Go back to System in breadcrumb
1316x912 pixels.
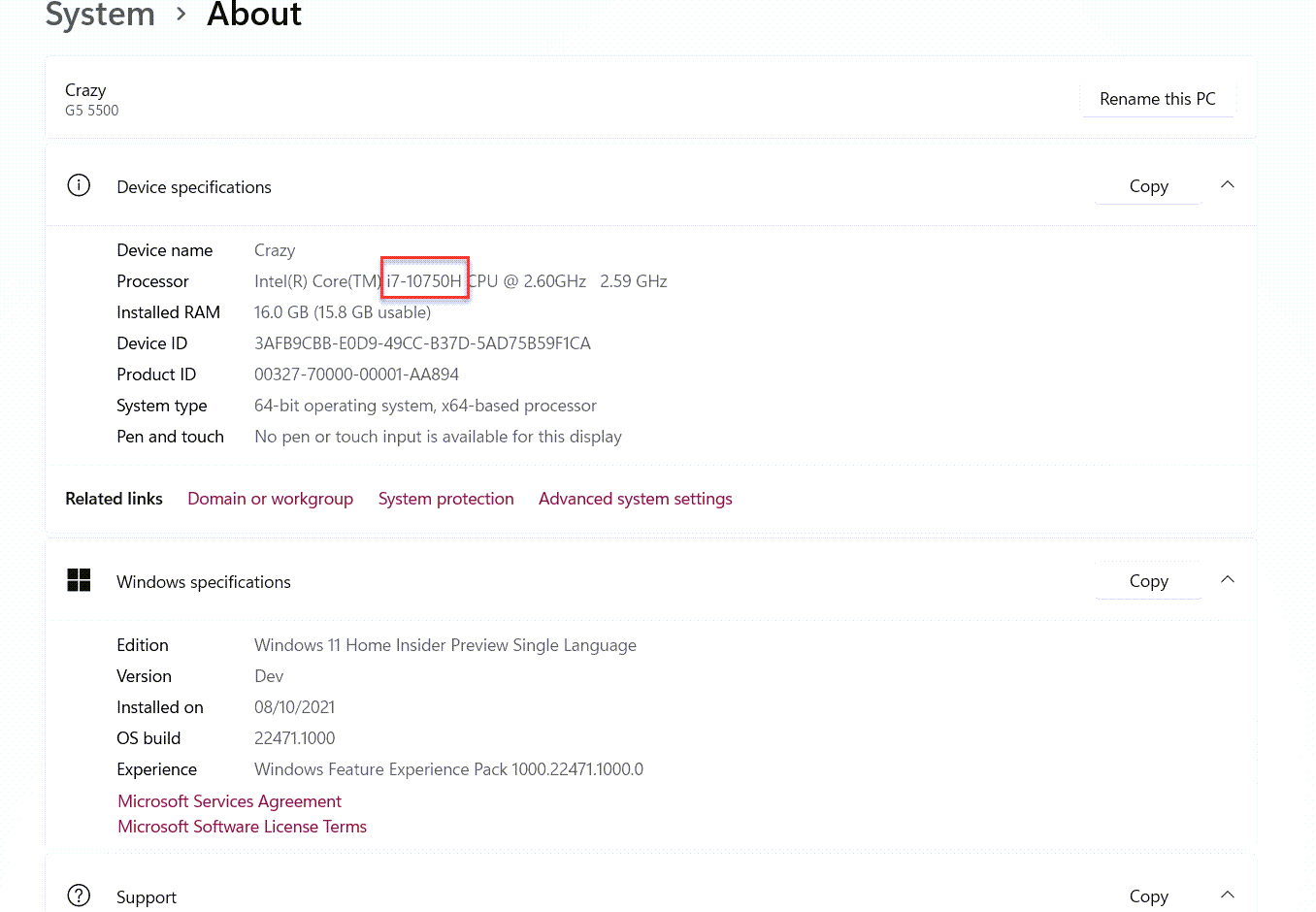pyautogui.click(x=100, y=16)
